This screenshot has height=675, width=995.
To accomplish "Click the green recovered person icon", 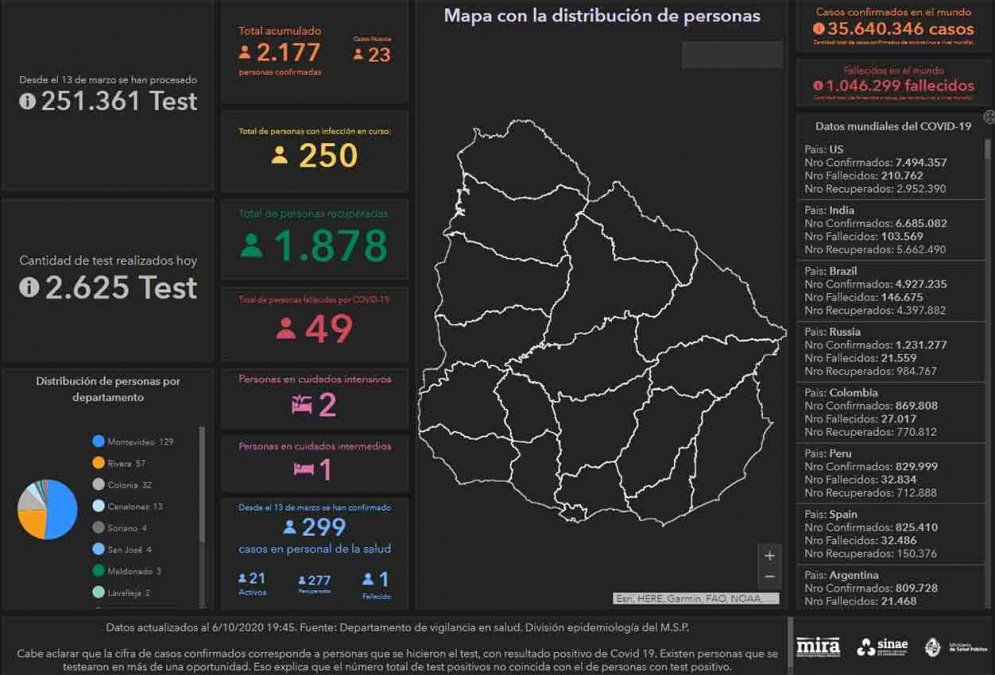I will coord(252,245).
